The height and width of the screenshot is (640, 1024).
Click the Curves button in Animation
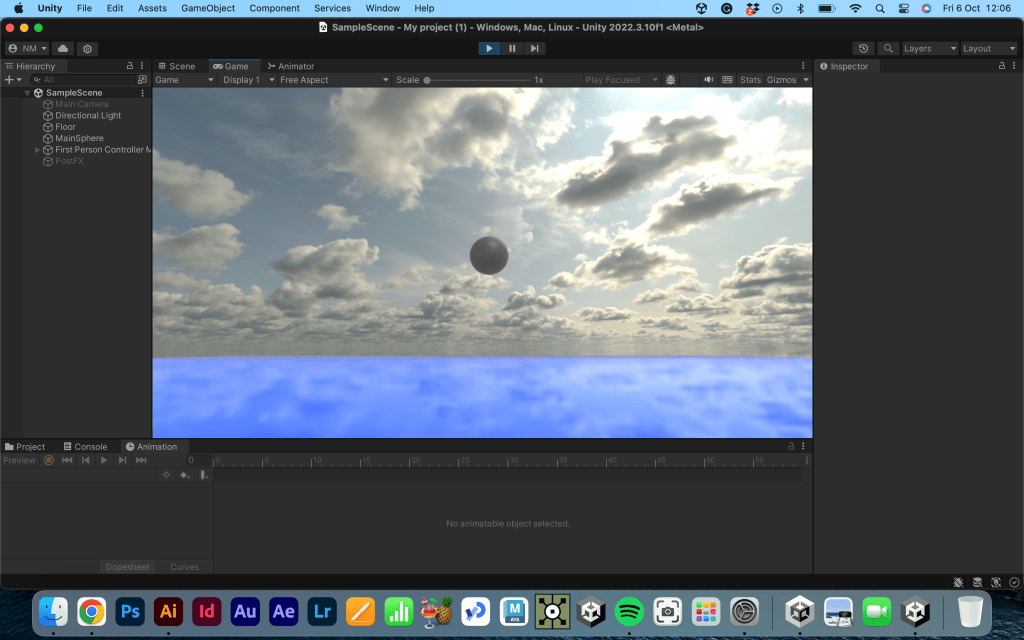(x=184, y=567)
